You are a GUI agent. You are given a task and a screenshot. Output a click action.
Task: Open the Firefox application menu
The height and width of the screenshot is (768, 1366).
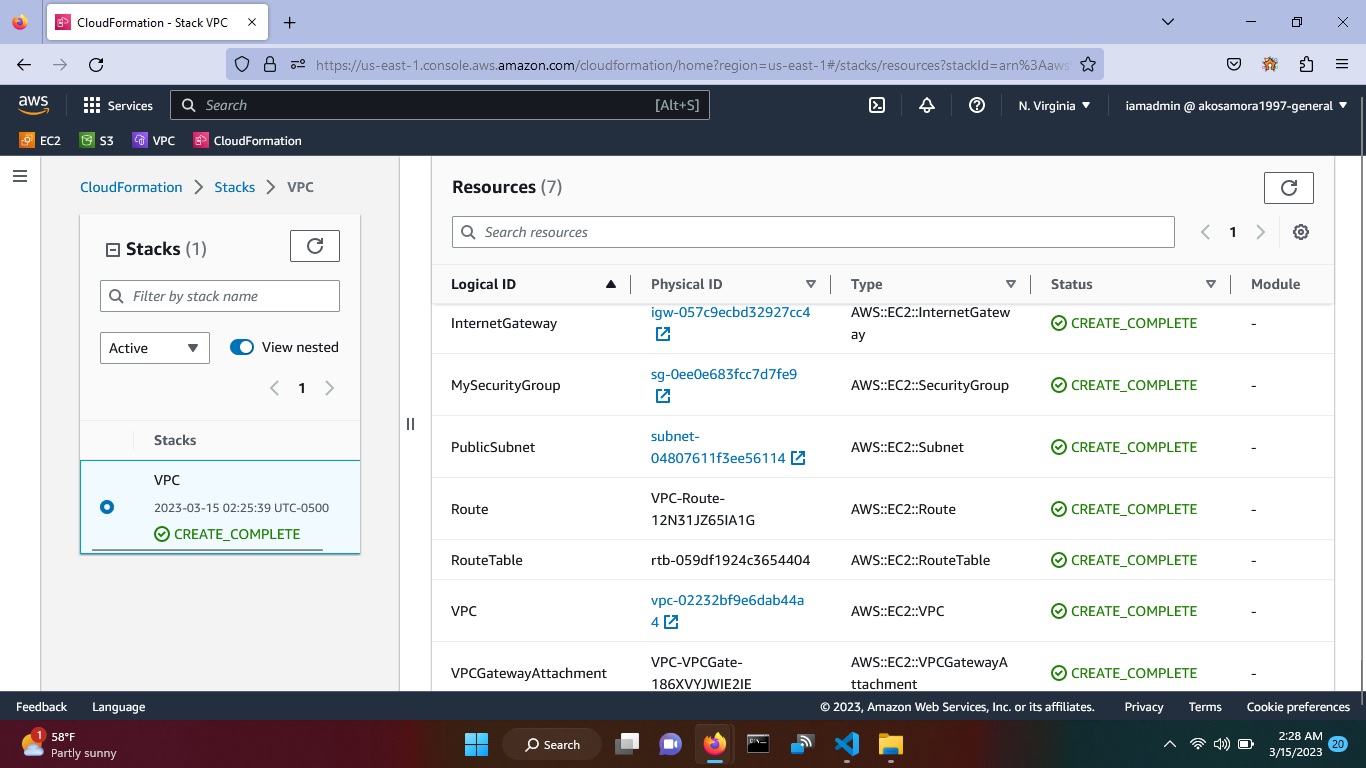tap(1343, 63)
